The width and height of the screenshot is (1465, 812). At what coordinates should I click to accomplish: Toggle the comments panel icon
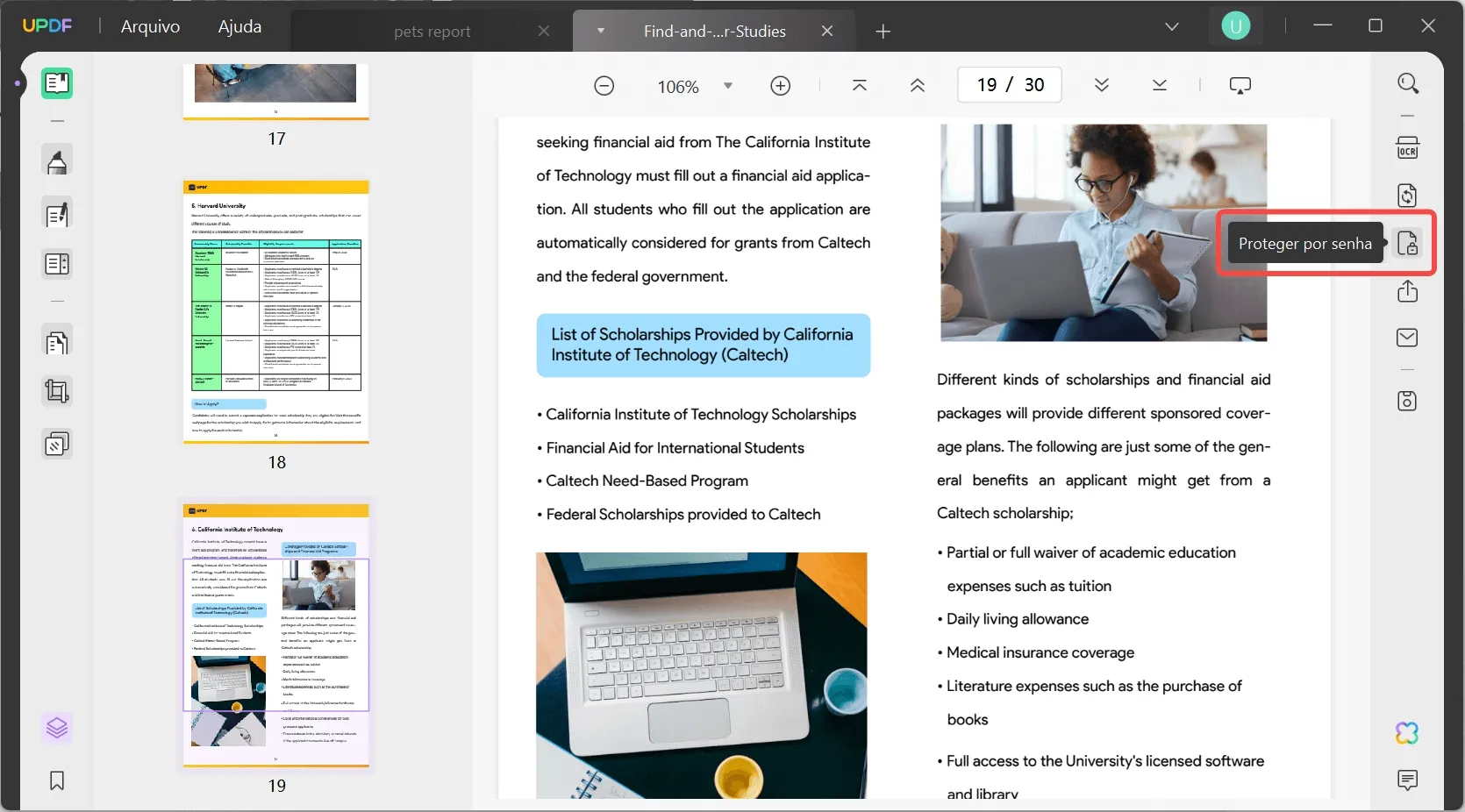1407,780
